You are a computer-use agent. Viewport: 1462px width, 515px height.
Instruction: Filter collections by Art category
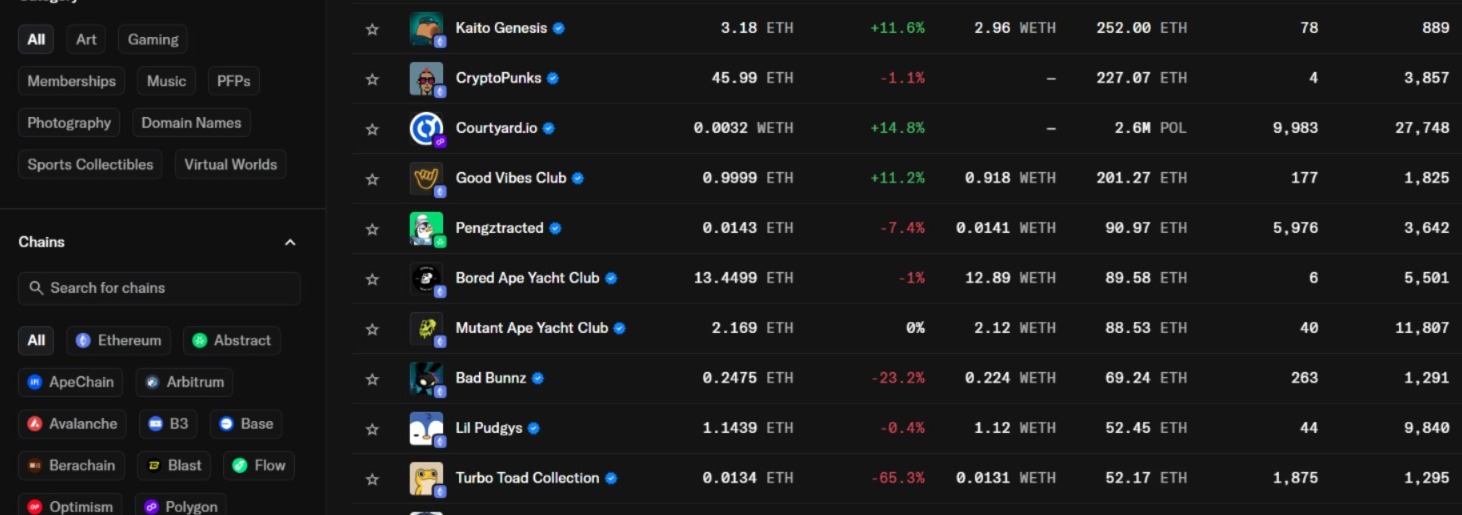pos(87,39)
